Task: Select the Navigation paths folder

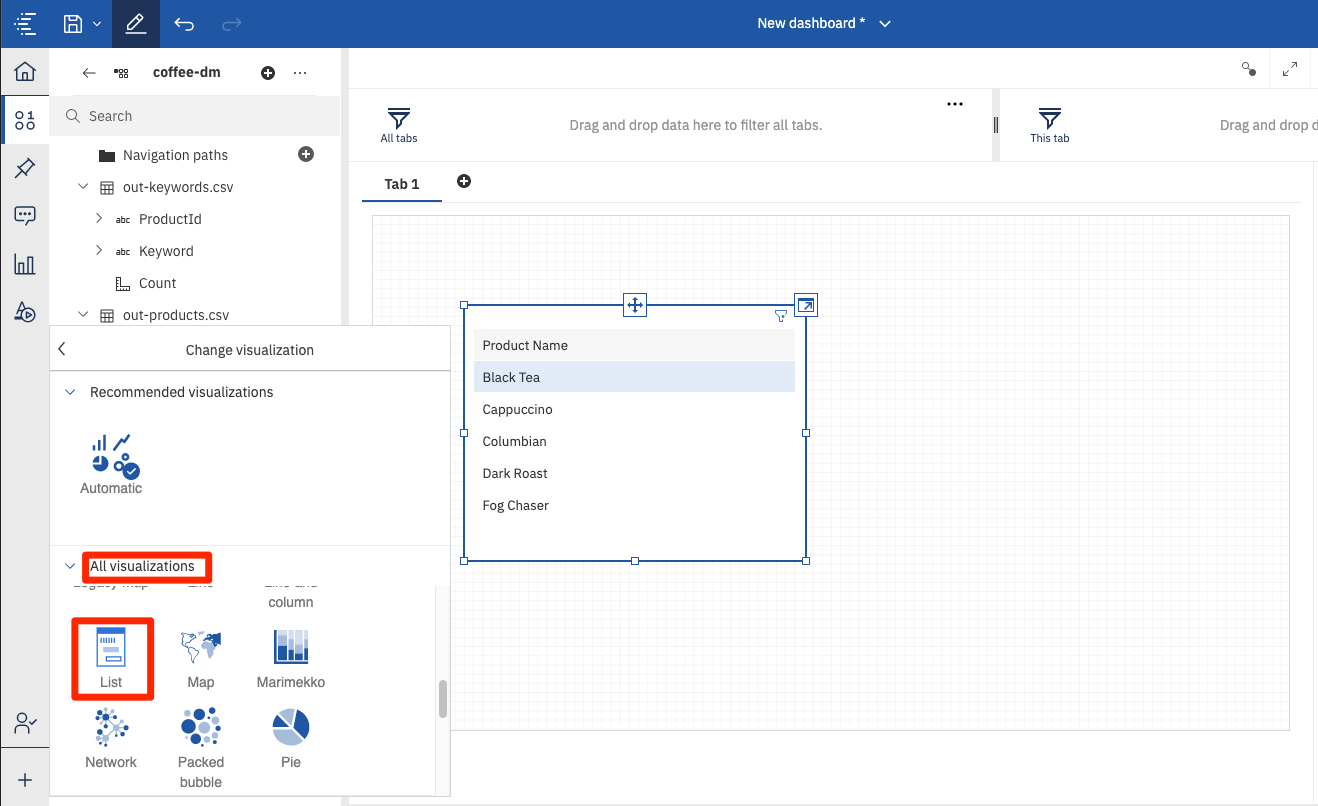Action: (175, 155)
